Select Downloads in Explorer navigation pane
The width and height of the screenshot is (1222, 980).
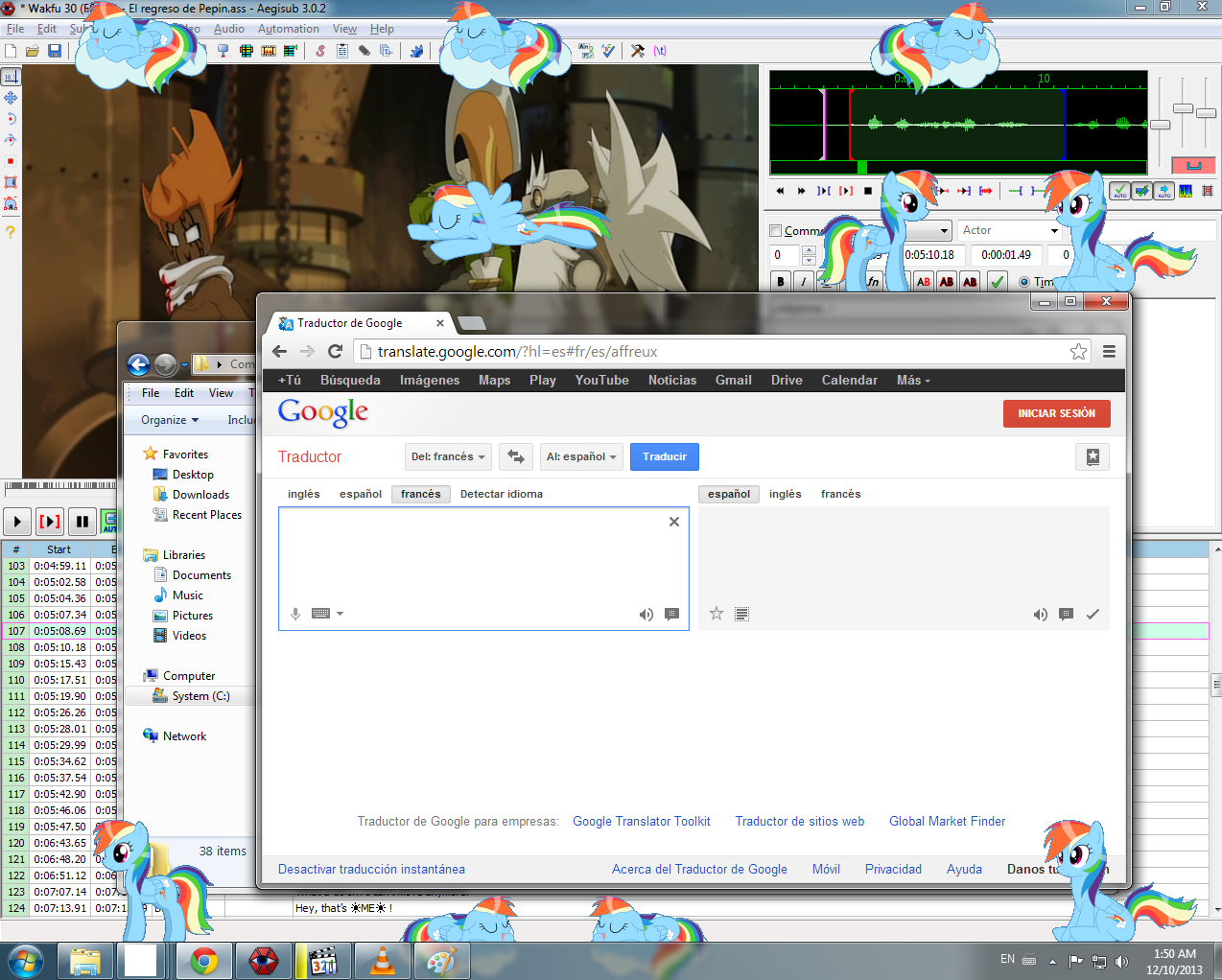[200, 495]
